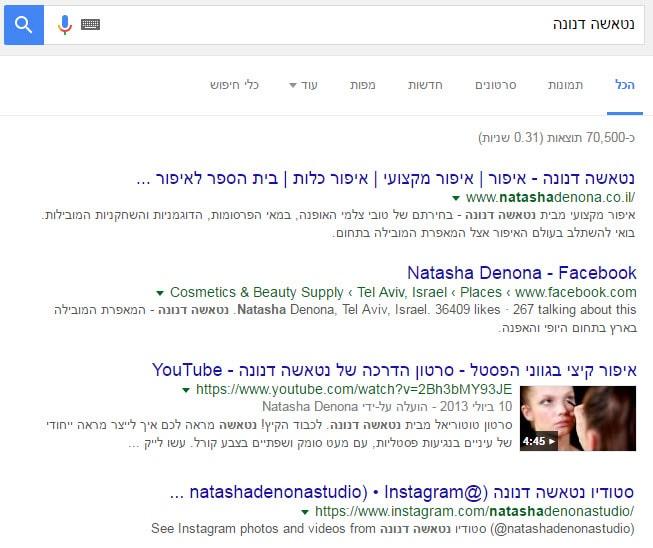Viewport: 653px width, 548px height.
Task: Open Natasha Denona - Facebook result
Action: pyautogui.click(x=522, y=273)
